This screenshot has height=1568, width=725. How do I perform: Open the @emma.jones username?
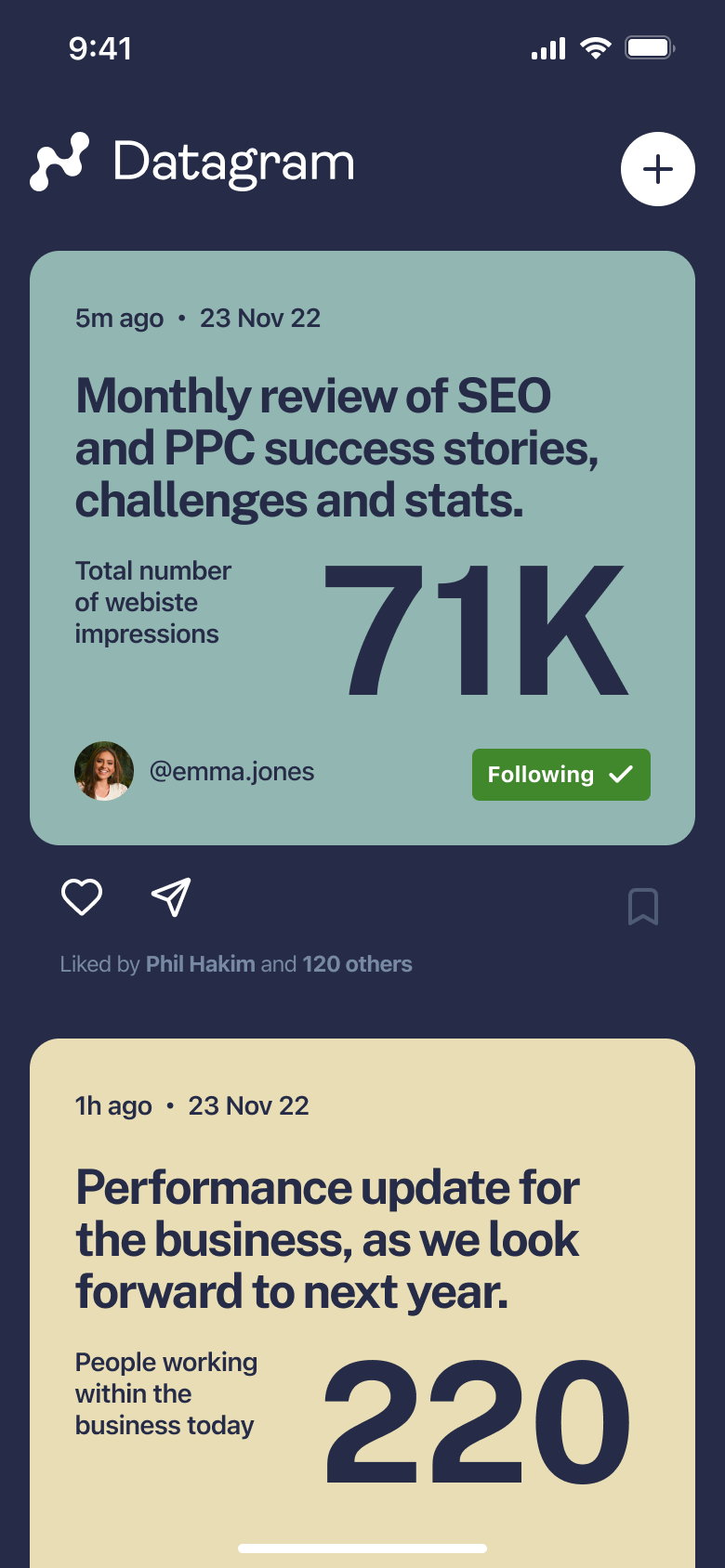point(232,771)
